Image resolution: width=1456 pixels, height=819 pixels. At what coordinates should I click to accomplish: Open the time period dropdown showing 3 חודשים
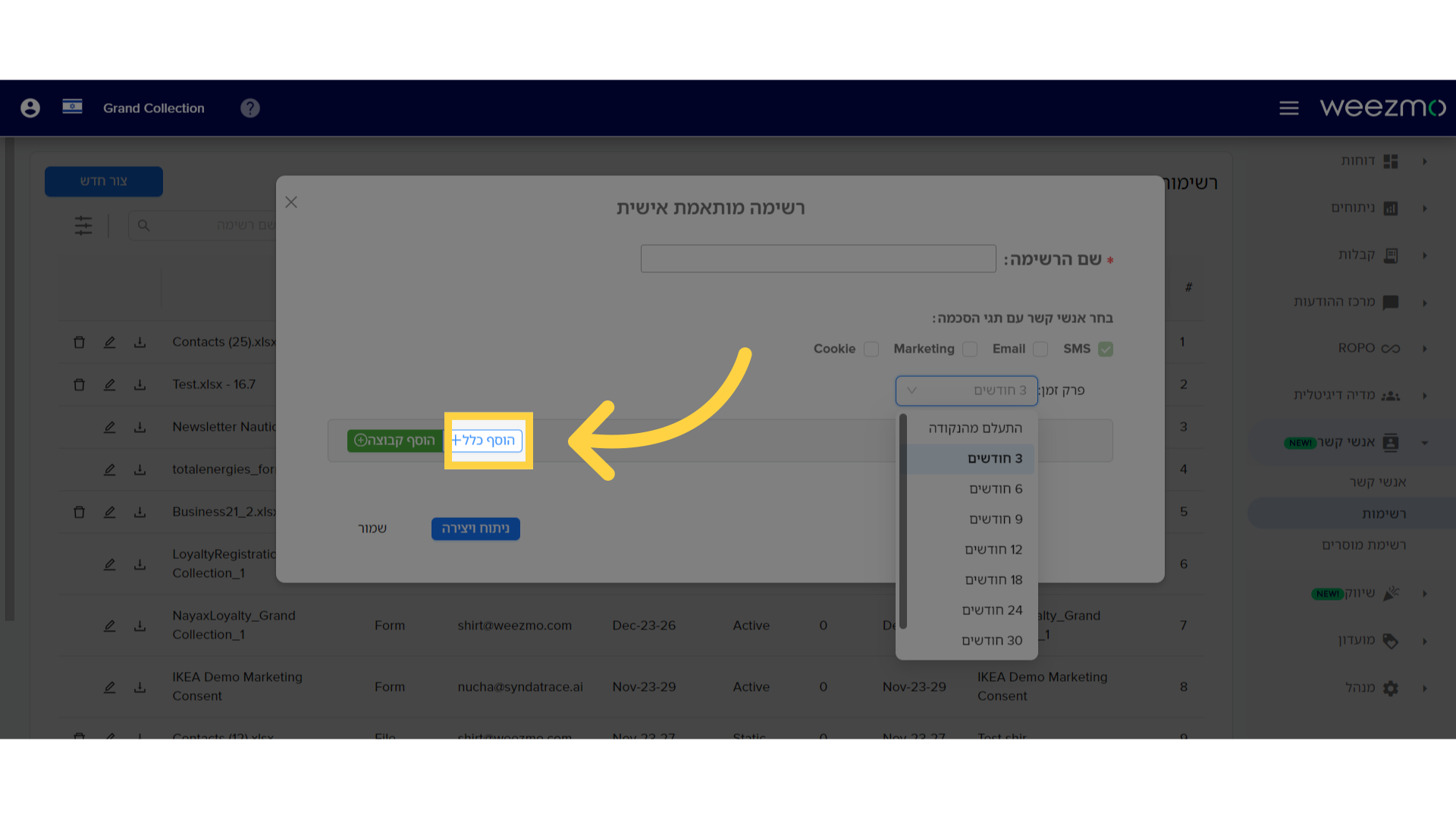[x=967, y=391]
